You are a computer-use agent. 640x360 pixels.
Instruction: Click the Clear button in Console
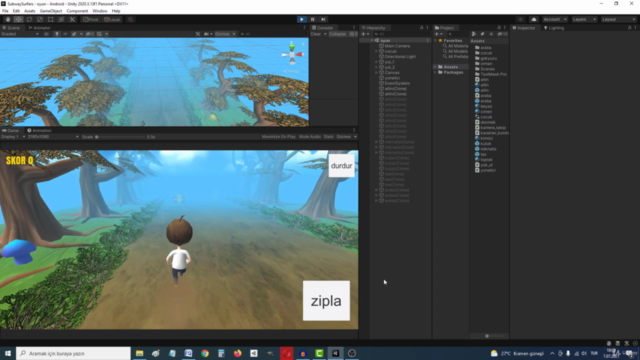click(316, 34)
